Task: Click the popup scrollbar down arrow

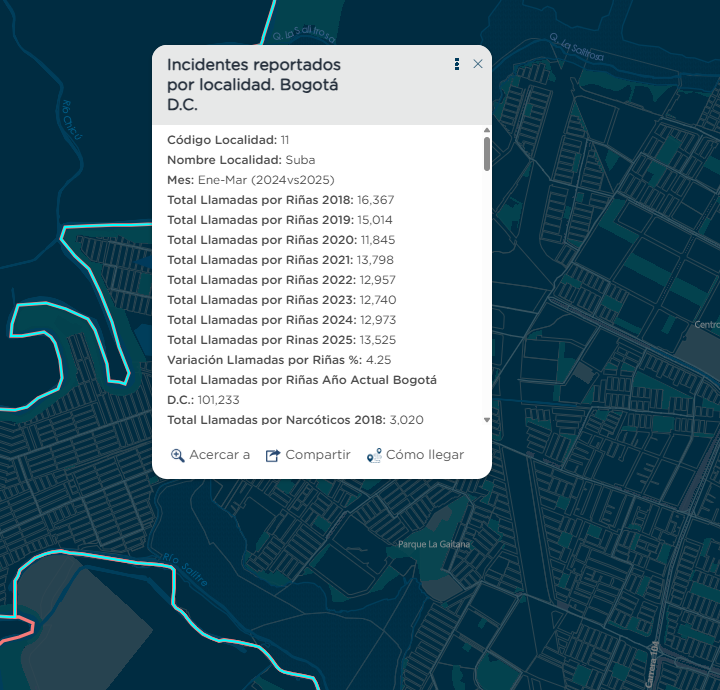Action: pyautogui.click(x=487, y=420)
